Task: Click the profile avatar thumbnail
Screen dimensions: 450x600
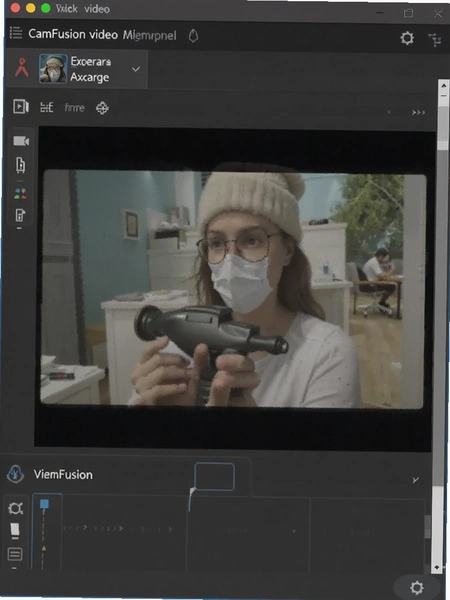Action: coord(53,68)
